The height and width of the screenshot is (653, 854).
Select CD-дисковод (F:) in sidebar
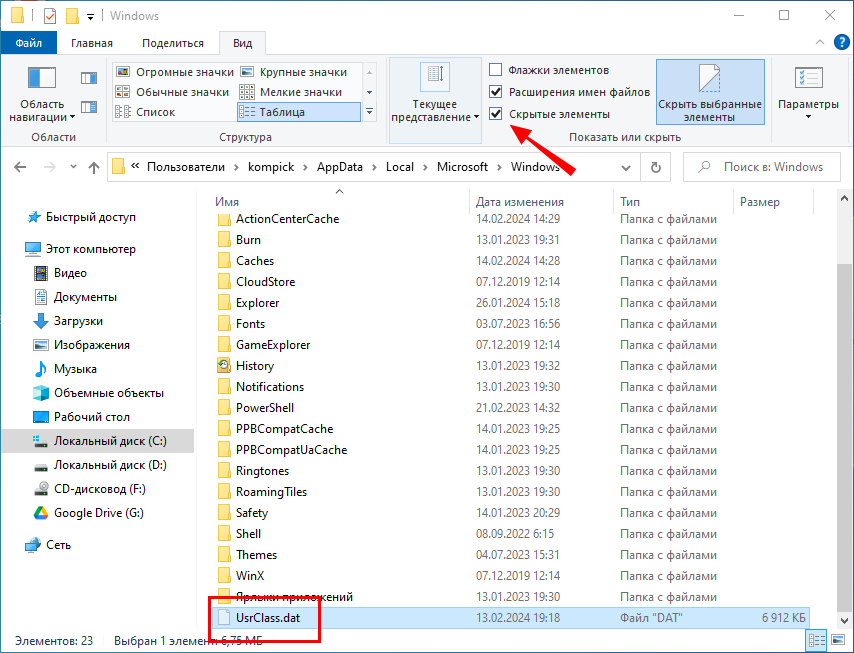[x=90, y=489]
